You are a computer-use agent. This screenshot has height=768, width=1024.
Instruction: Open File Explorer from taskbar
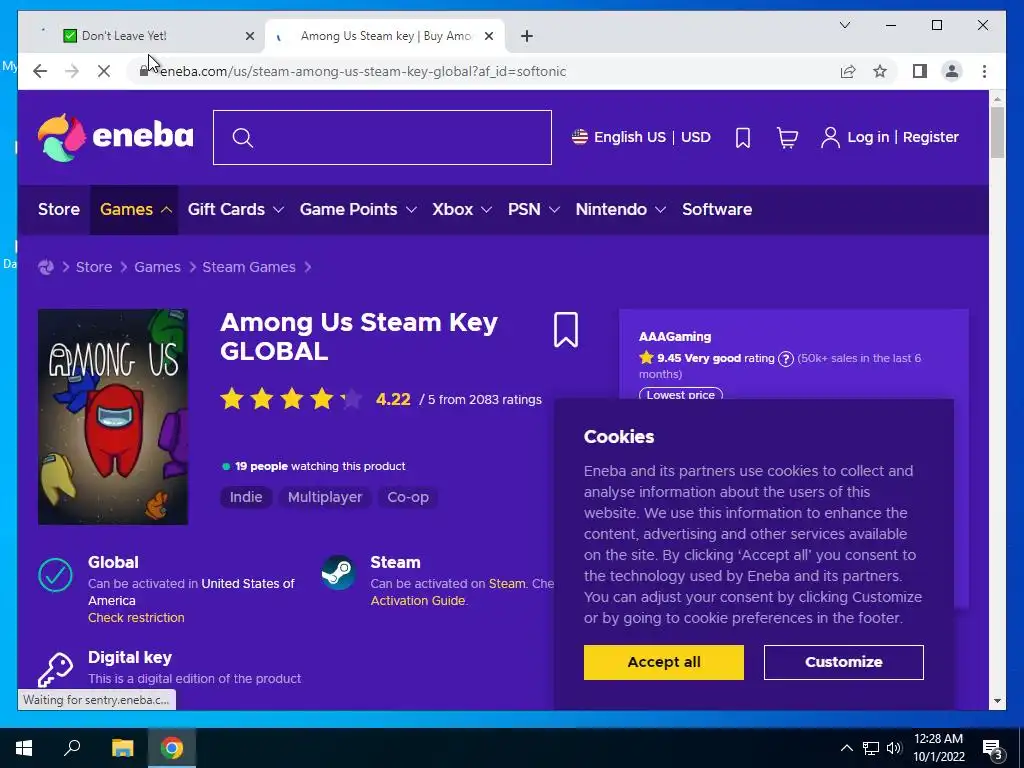tap(122, 748)
